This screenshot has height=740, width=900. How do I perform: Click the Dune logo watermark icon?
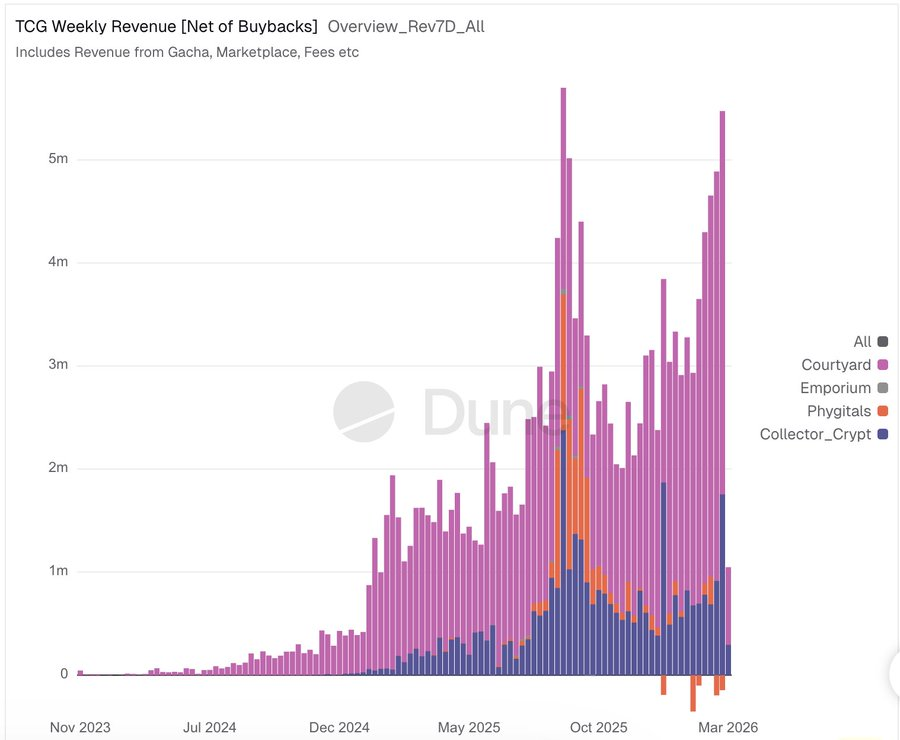[363, 411]
